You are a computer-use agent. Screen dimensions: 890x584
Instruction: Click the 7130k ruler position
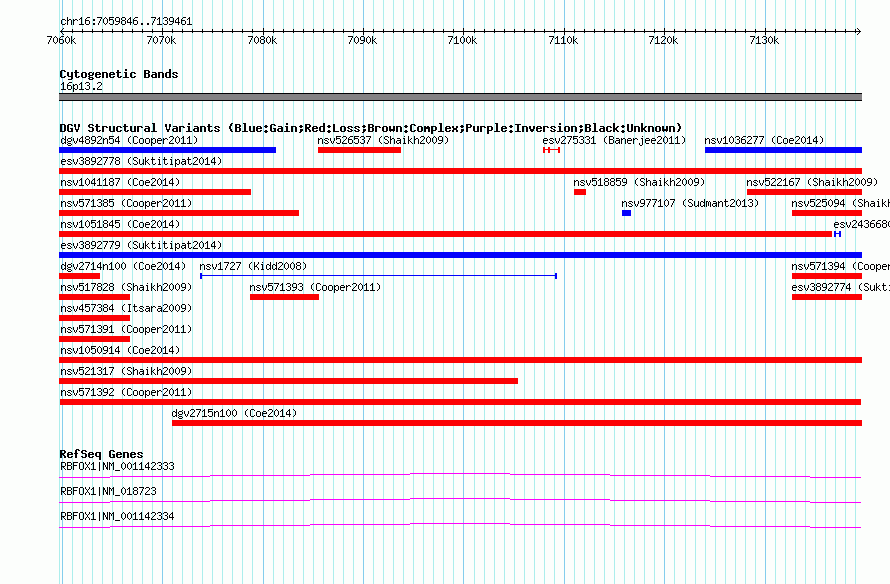click(764, 40)
